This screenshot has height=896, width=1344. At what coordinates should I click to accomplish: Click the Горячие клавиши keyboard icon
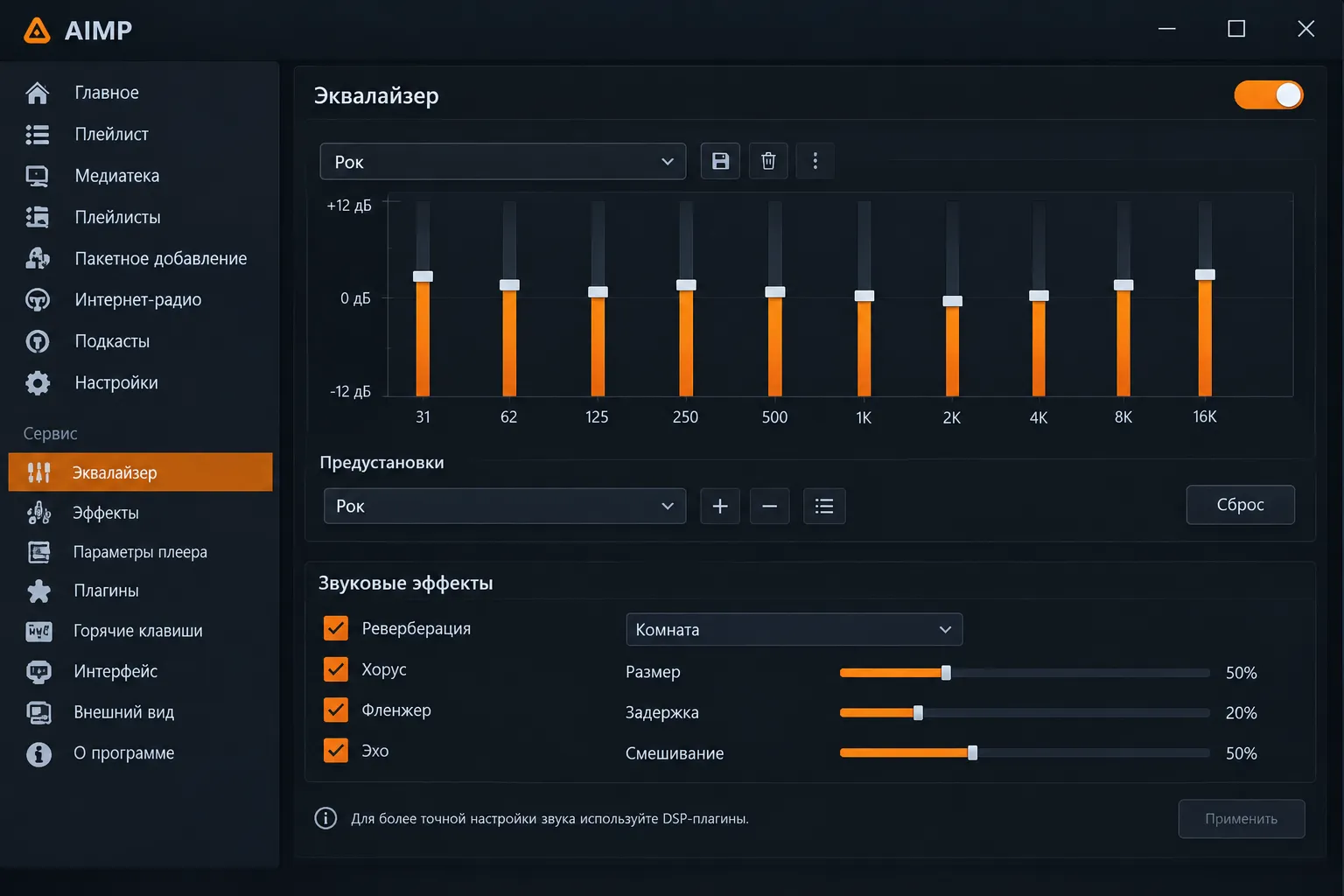click(x=38, y=631)
